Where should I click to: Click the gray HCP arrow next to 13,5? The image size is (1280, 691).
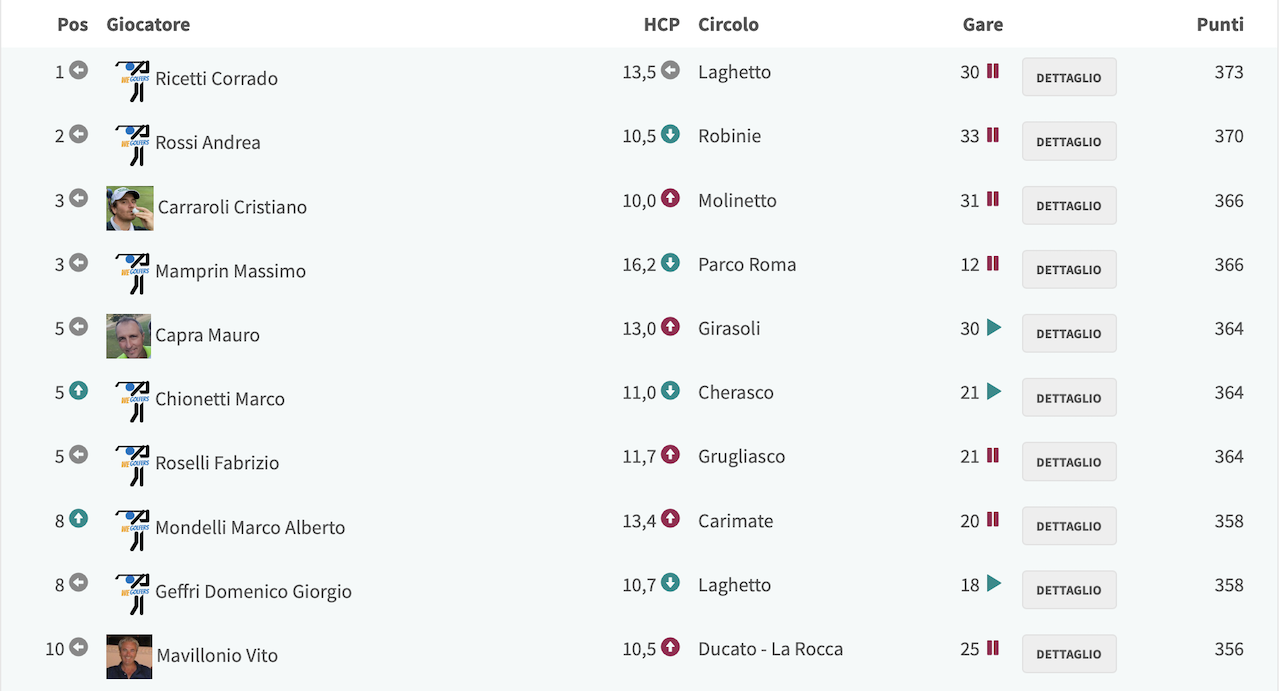point(670,71)
